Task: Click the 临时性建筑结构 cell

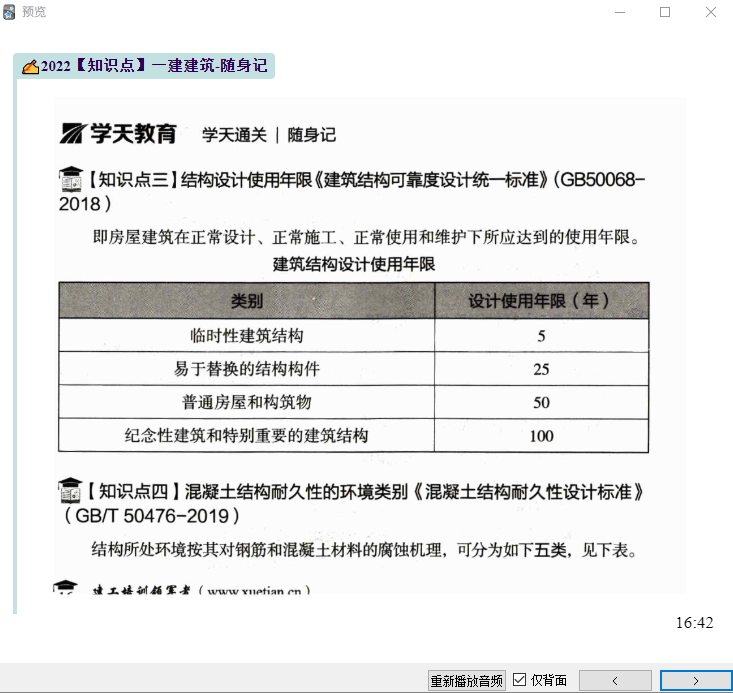Action: pyautogui.click(x=247, y=335)
